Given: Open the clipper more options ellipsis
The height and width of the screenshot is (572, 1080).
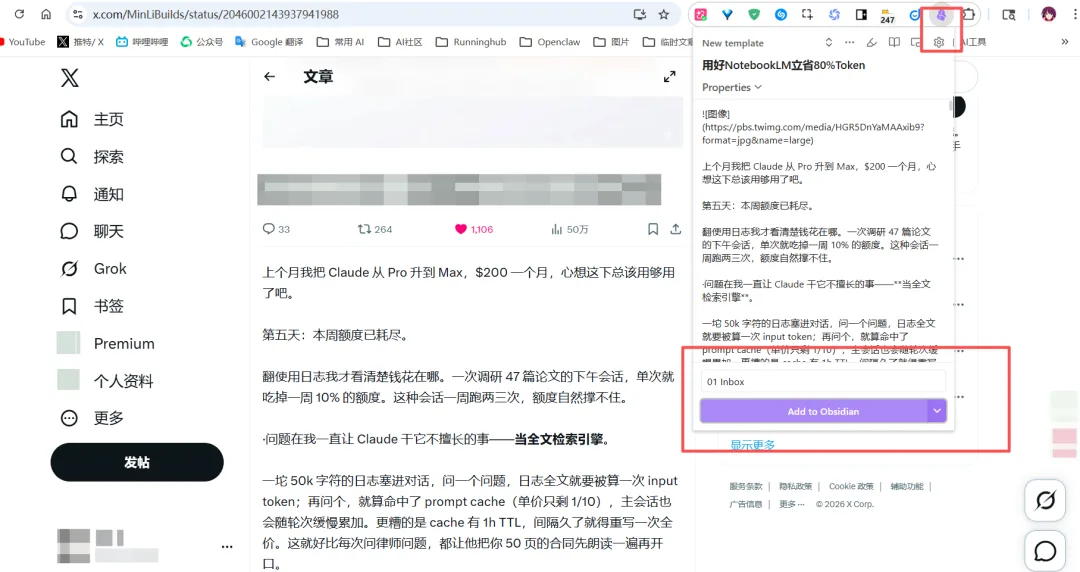Looking at the screenshot, I should click(x=849, y=43).
